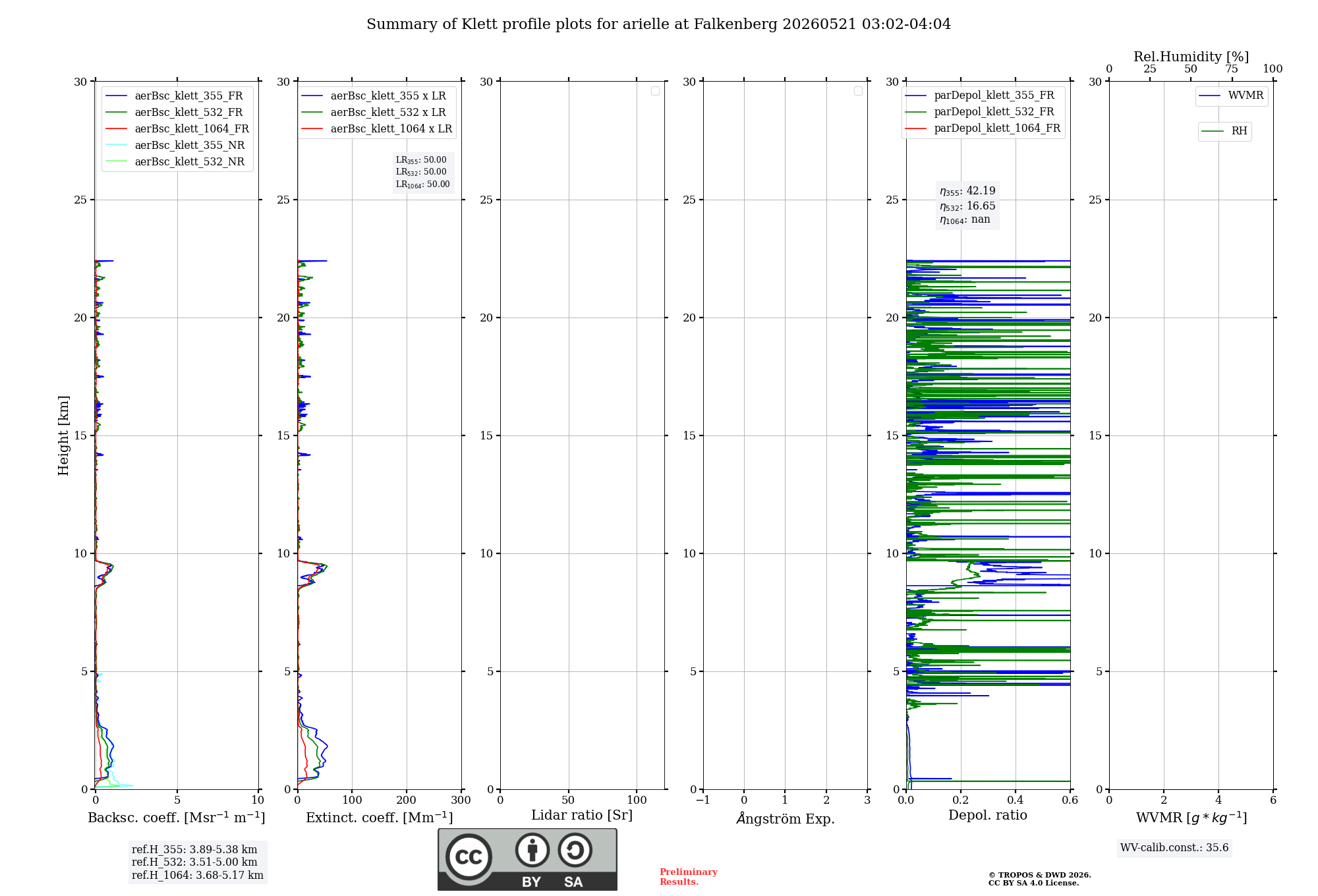Click the Backsc. coeff. axis label
The height and width of the screenshot is (896, 1318).
tap(177, 818)
